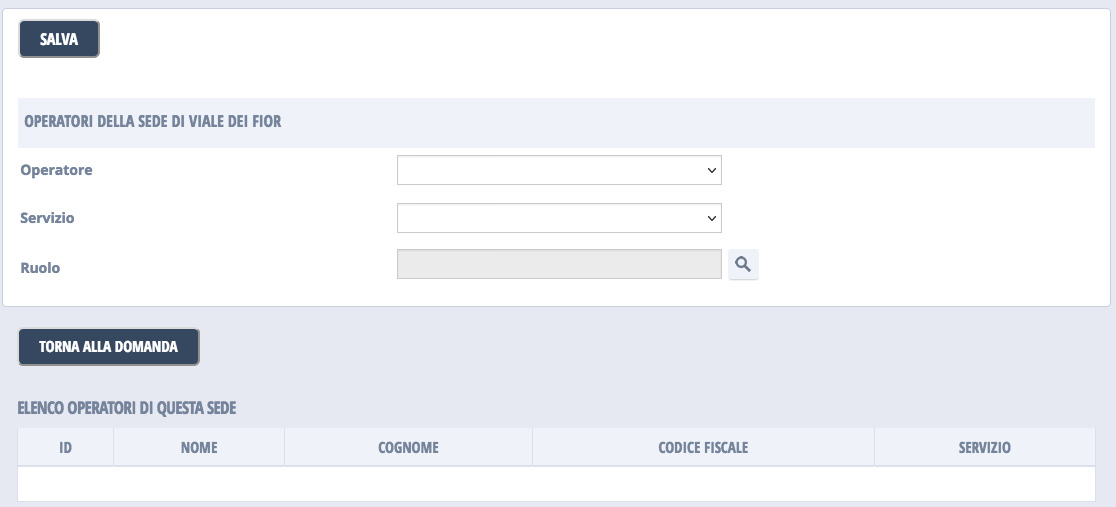The image size is (1116, 507).
Task: Click the chevron arrow of Operatore select
Action: (x=712, y=171)
